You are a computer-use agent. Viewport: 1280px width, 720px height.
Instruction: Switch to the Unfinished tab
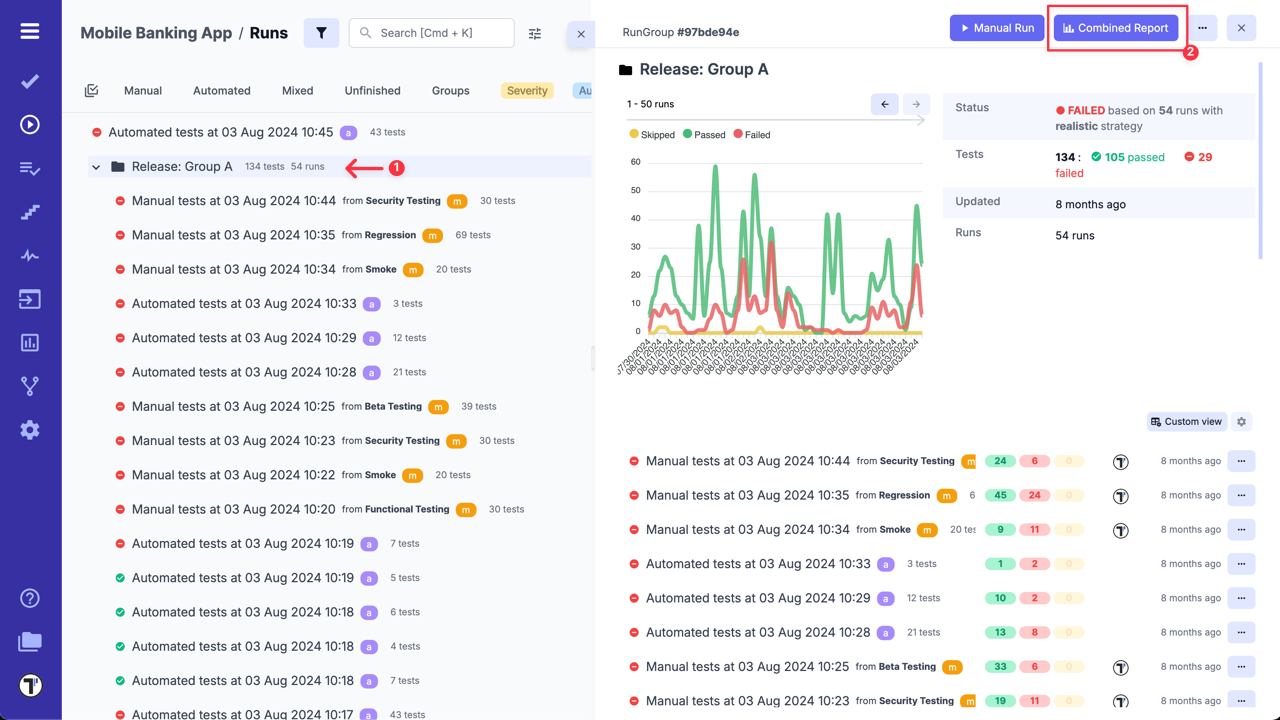coord(372,90)
